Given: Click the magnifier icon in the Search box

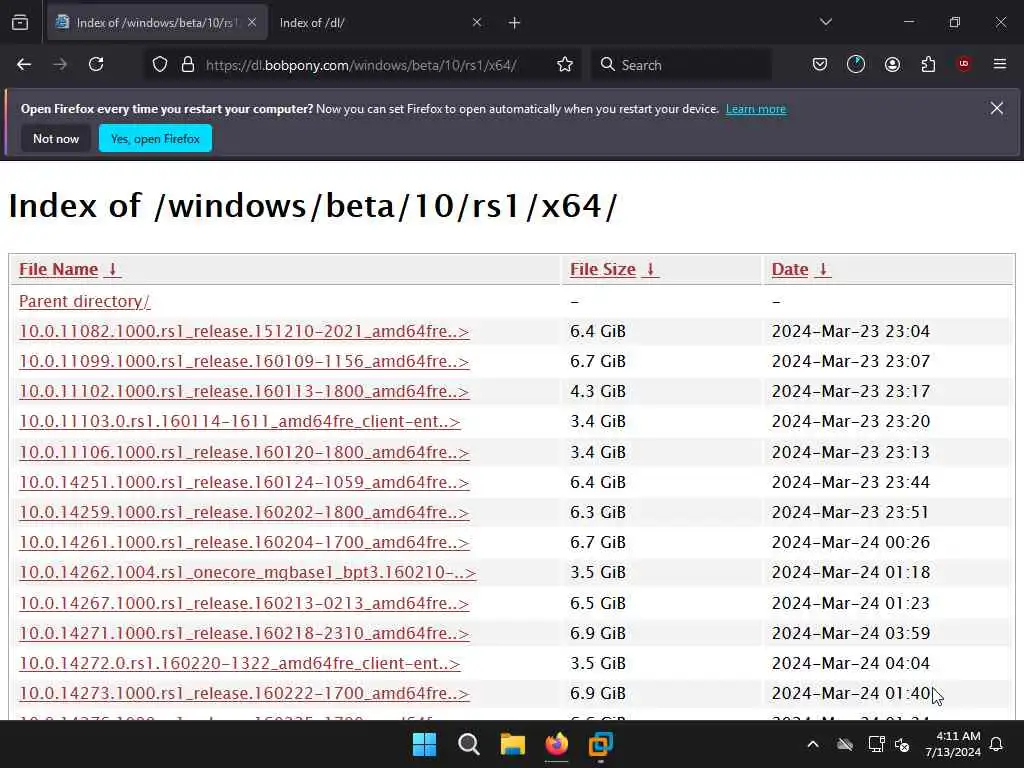Looking at the screenshot, I should pos(607,65).
